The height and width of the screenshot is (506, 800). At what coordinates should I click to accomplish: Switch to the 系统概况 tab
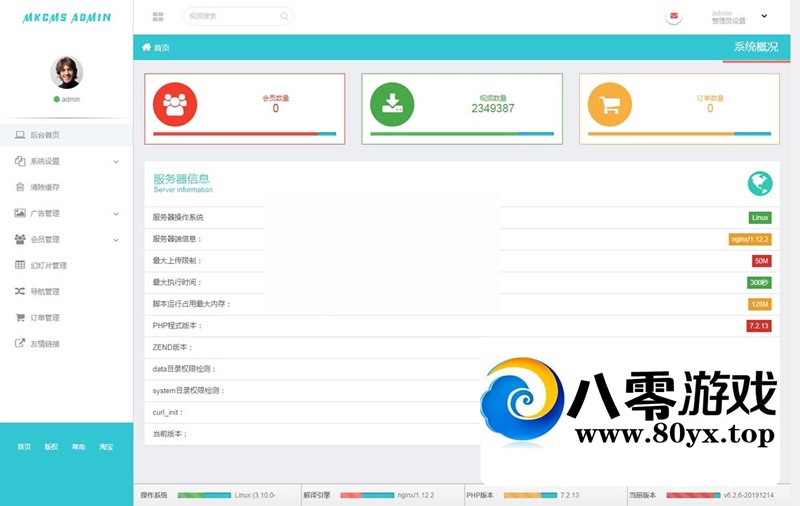(756, 47)
